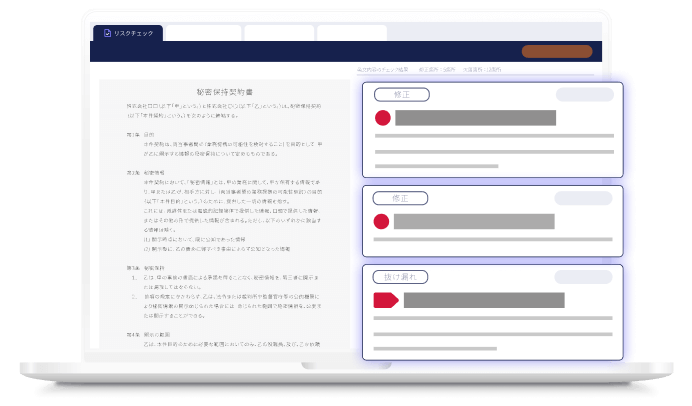Open the last blank tab in the tab row

point(352,33)
